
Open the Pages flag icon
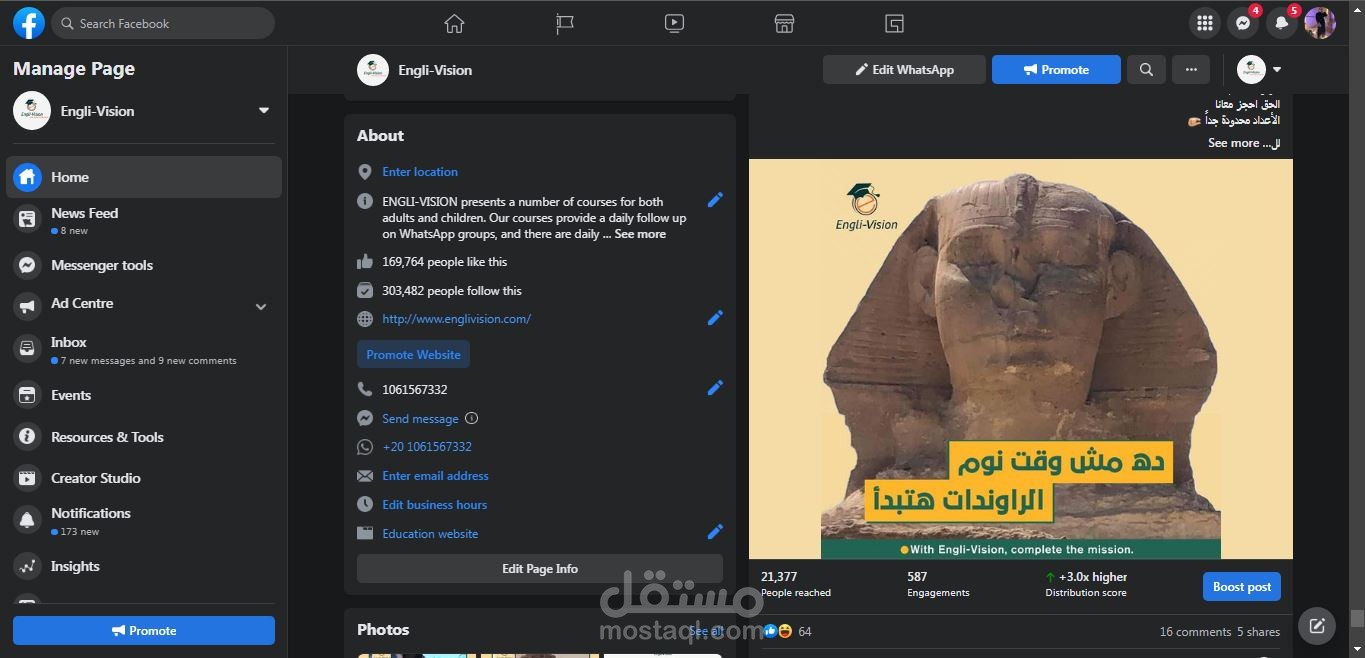point(565,23)
